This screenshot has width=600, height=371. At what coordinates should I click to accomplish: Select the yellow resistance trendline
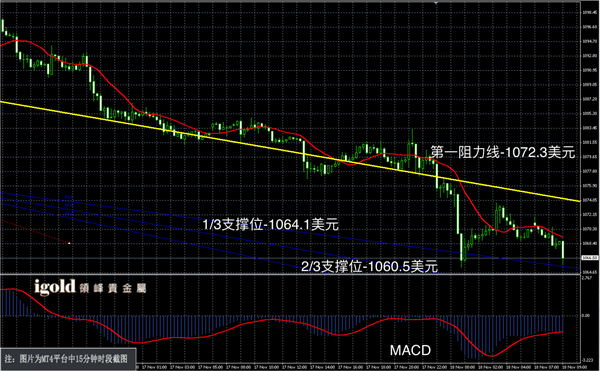click(290, 150)
